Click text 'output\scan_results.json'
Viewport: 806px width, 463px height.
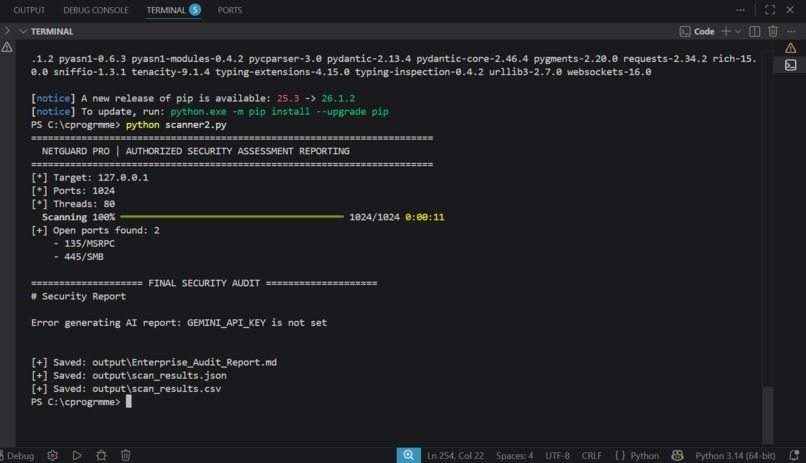point(159,376)
